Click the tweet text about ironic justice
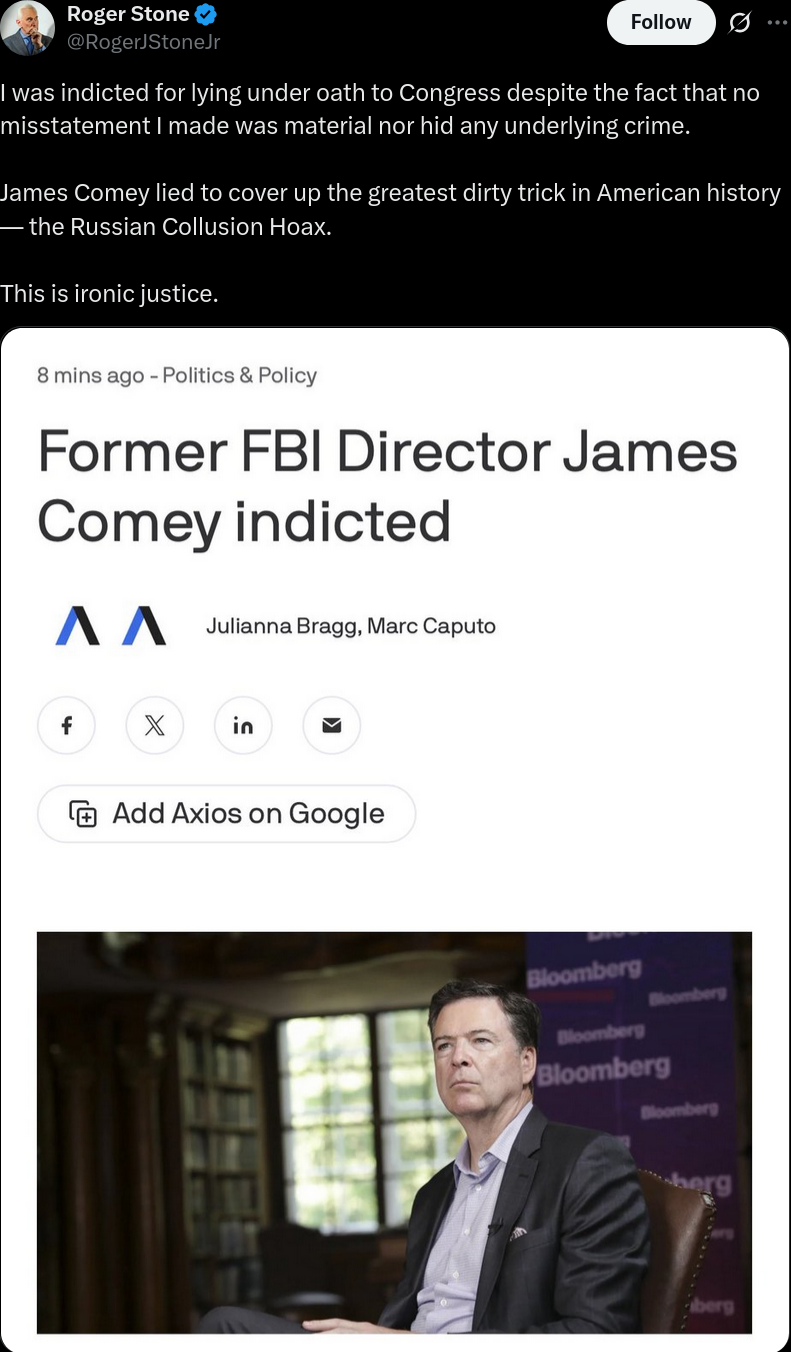Screen dimensions: 791x1352 pyautogui.click(x=109, y=294)
